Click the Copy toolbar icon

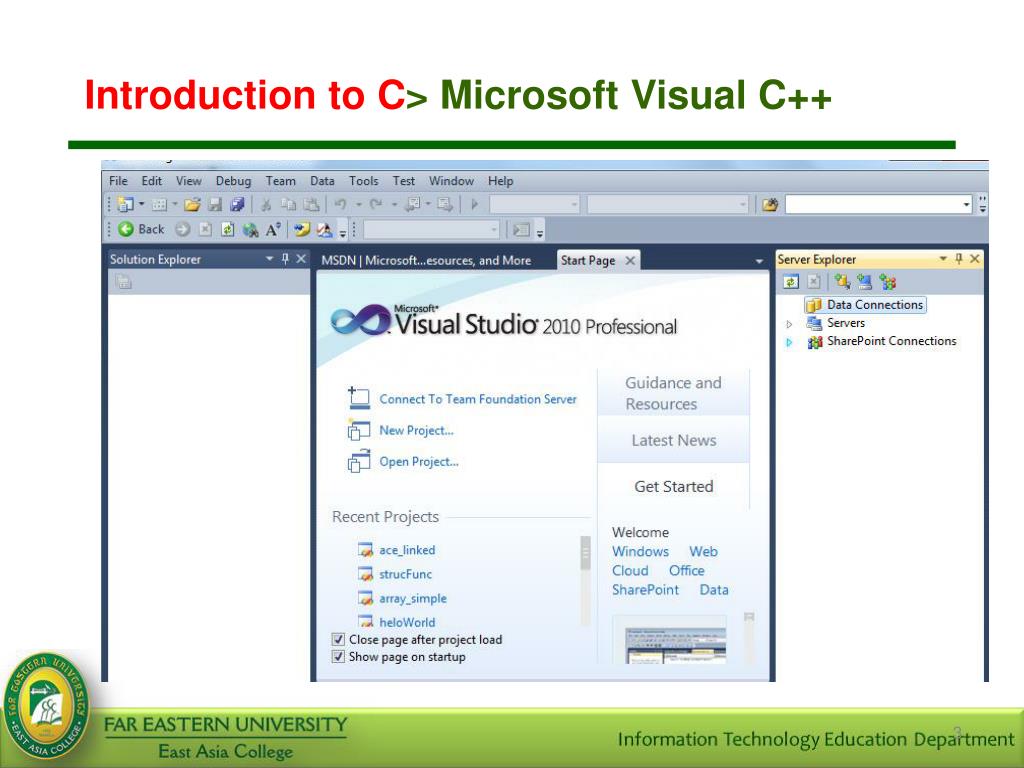(288, 204)
